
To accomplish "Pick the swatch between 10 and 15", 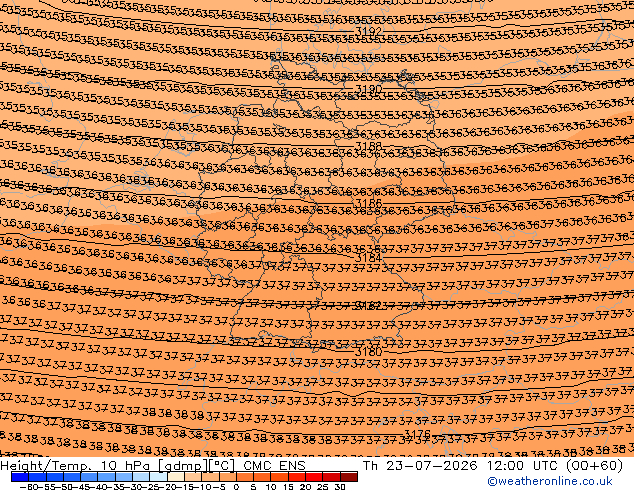I will click(x=279, y=477).
